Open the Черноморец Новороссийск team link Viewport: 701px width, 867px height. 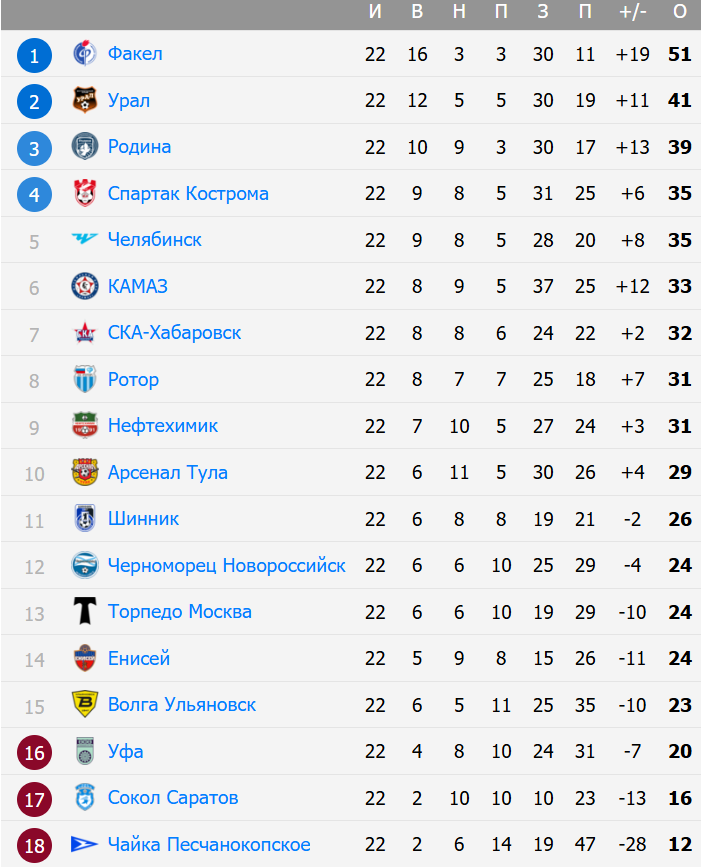[x=226, y=566]
